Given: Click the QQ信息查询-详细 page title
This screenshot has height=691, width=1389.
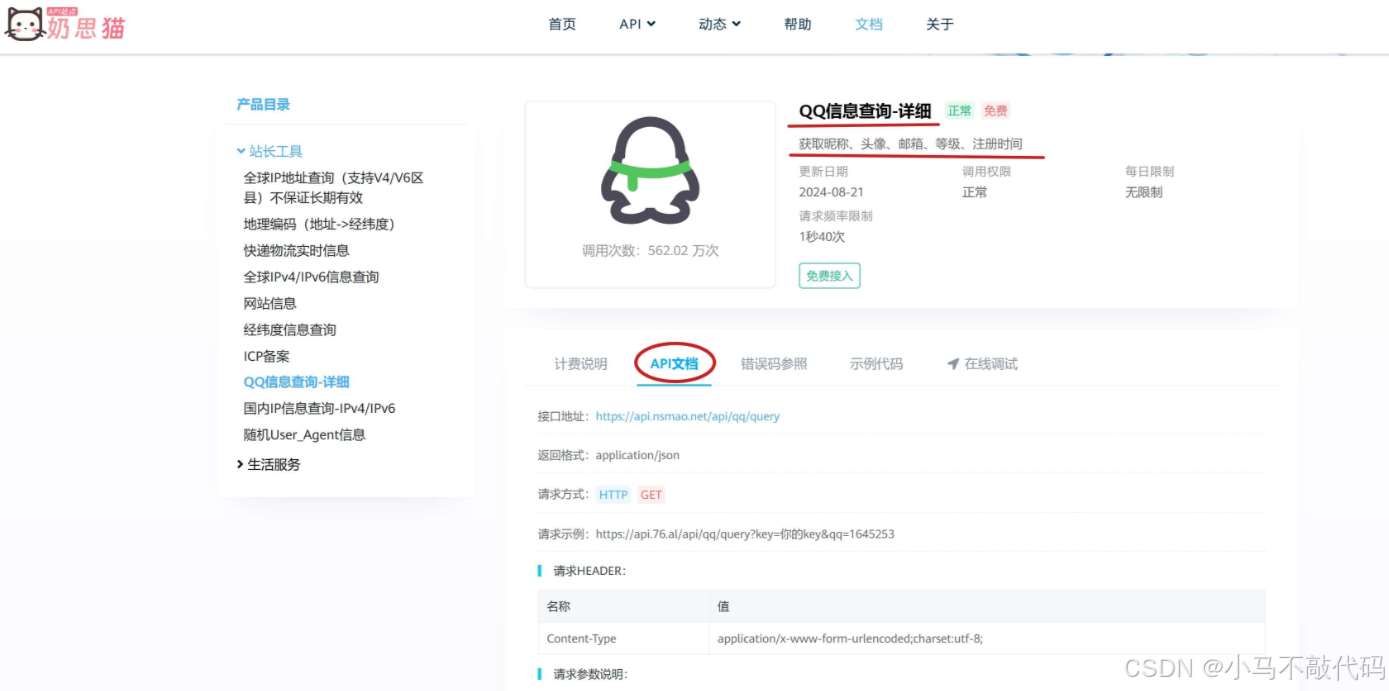Looking at the screenshot, I should point(866,111).
